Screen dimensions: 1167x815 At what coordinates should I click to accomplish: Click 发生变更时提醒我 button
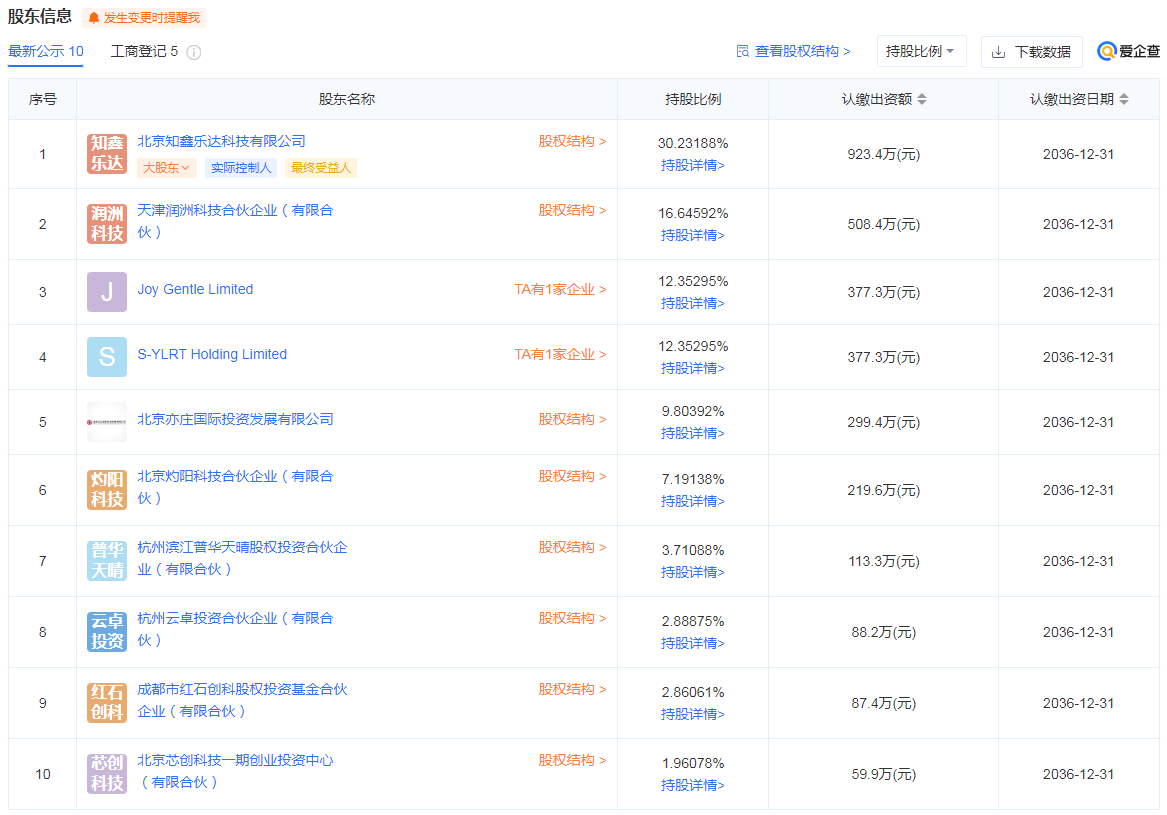(x=144, y=18)
